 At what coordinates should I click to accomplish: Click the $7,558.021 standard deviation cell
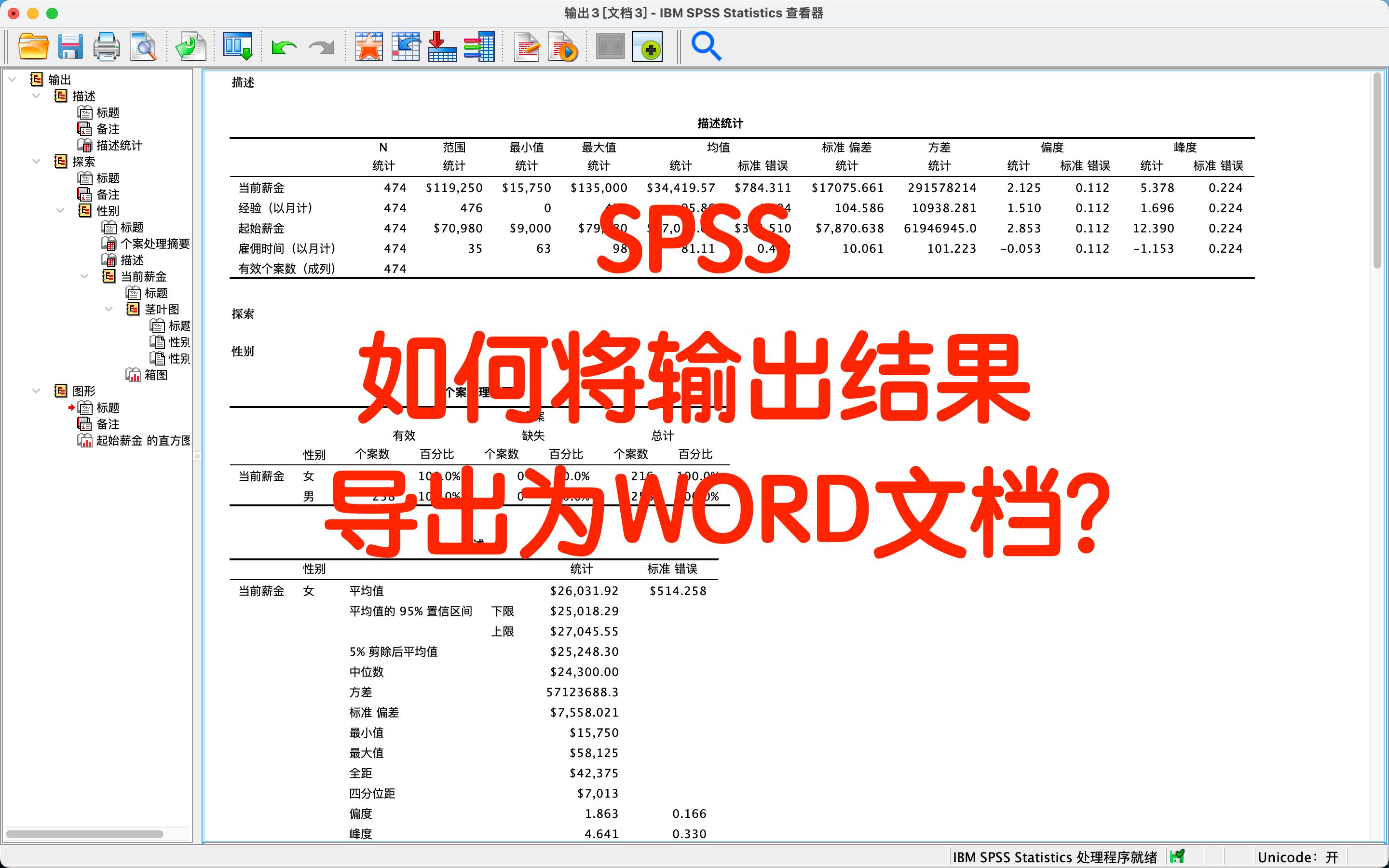pos(585,712)
